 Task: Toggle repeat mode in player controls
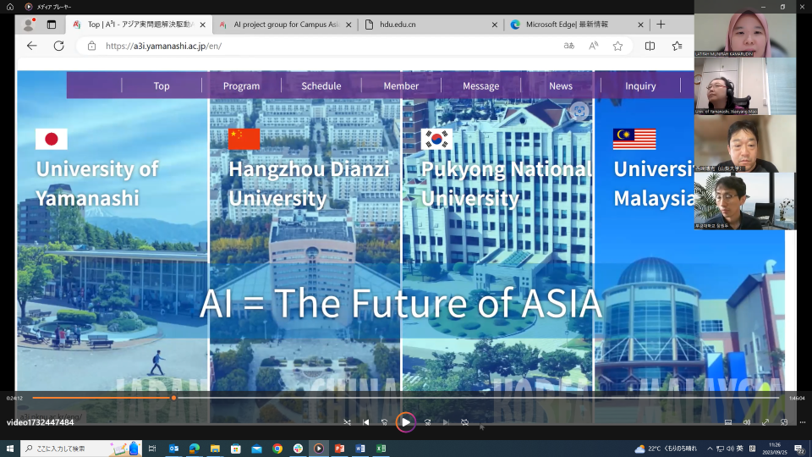[x=465, y=423]
